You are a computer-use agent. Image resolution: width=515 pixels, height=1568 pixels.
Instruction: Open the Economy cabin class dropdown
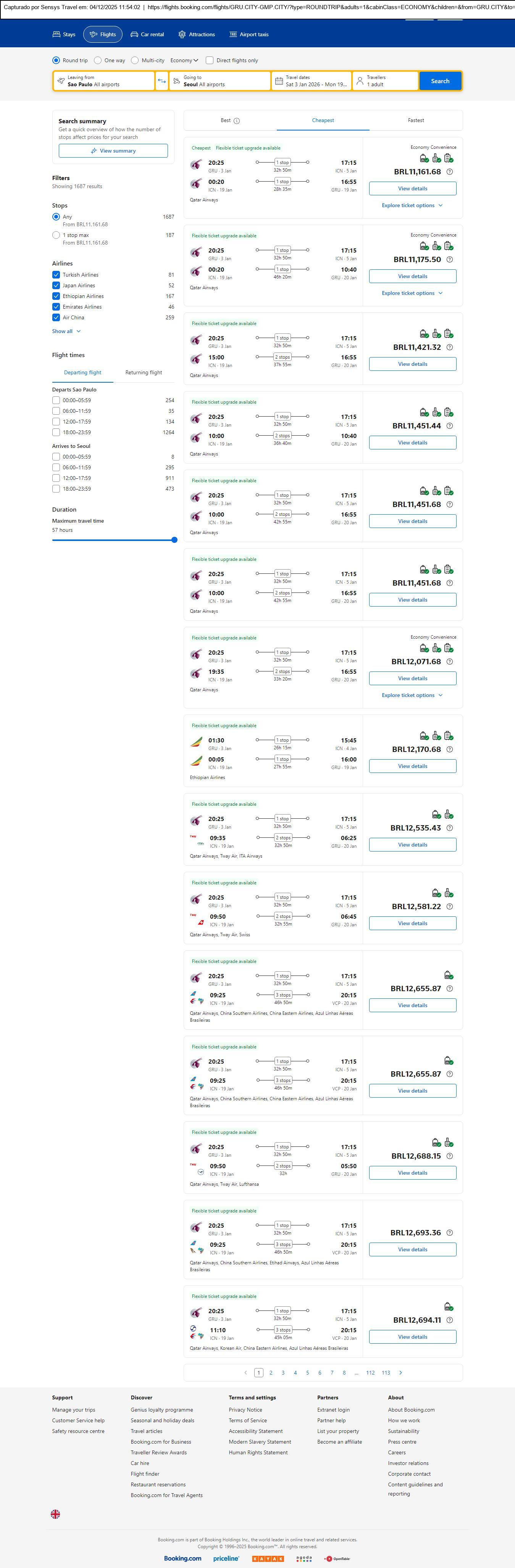[184, 60]
